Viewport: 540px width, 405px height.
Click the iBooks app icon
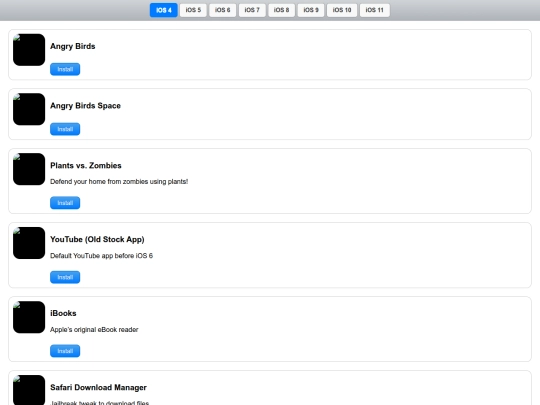tap(29, 317)
